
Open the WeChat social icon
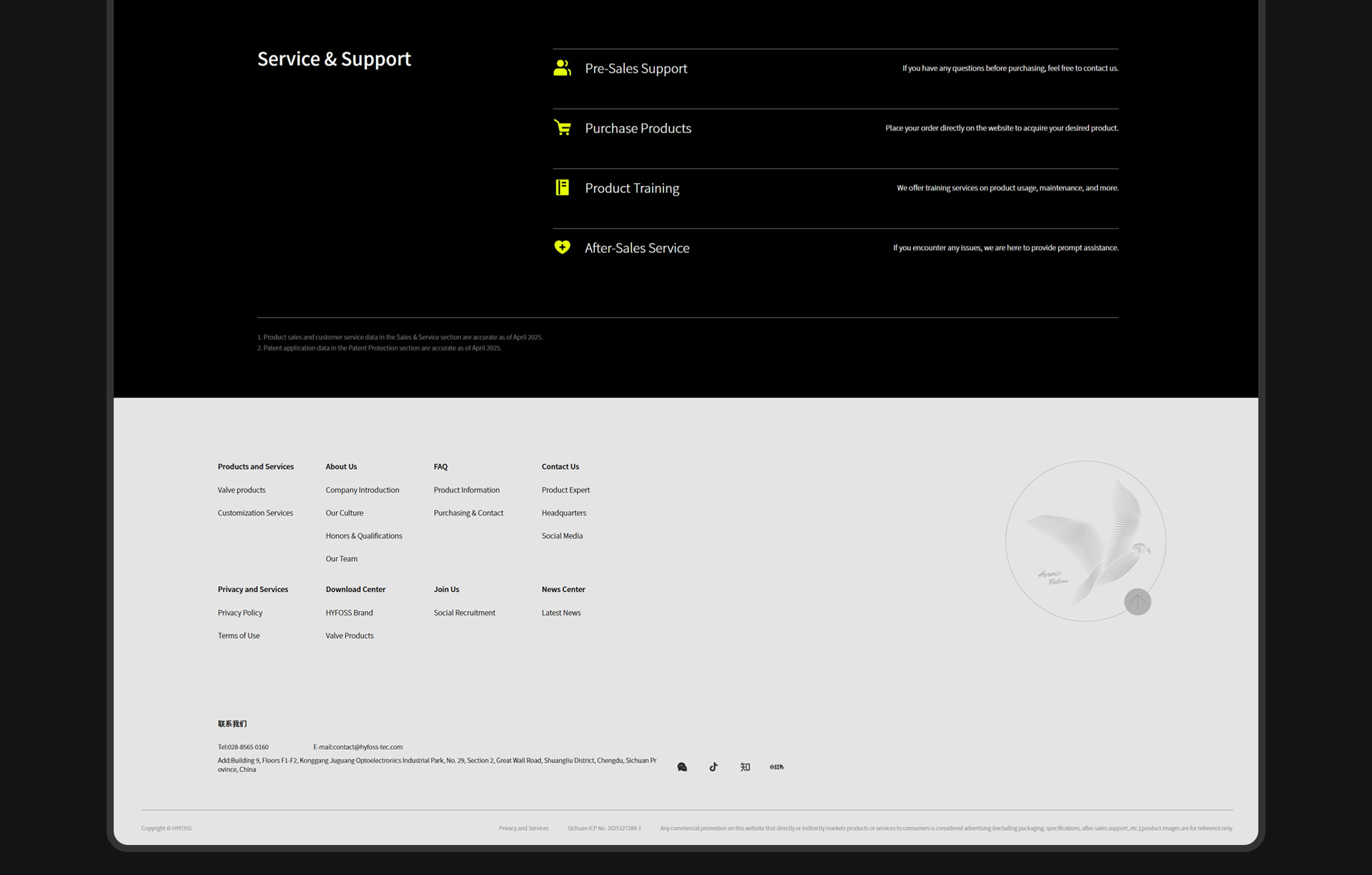682,767
